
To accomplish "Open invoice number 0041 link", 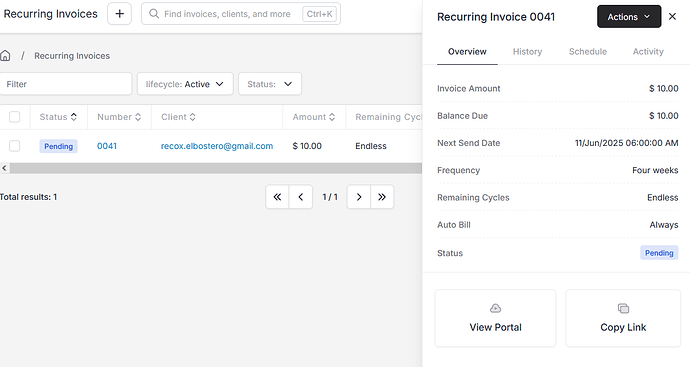I will tap(106, 146).
